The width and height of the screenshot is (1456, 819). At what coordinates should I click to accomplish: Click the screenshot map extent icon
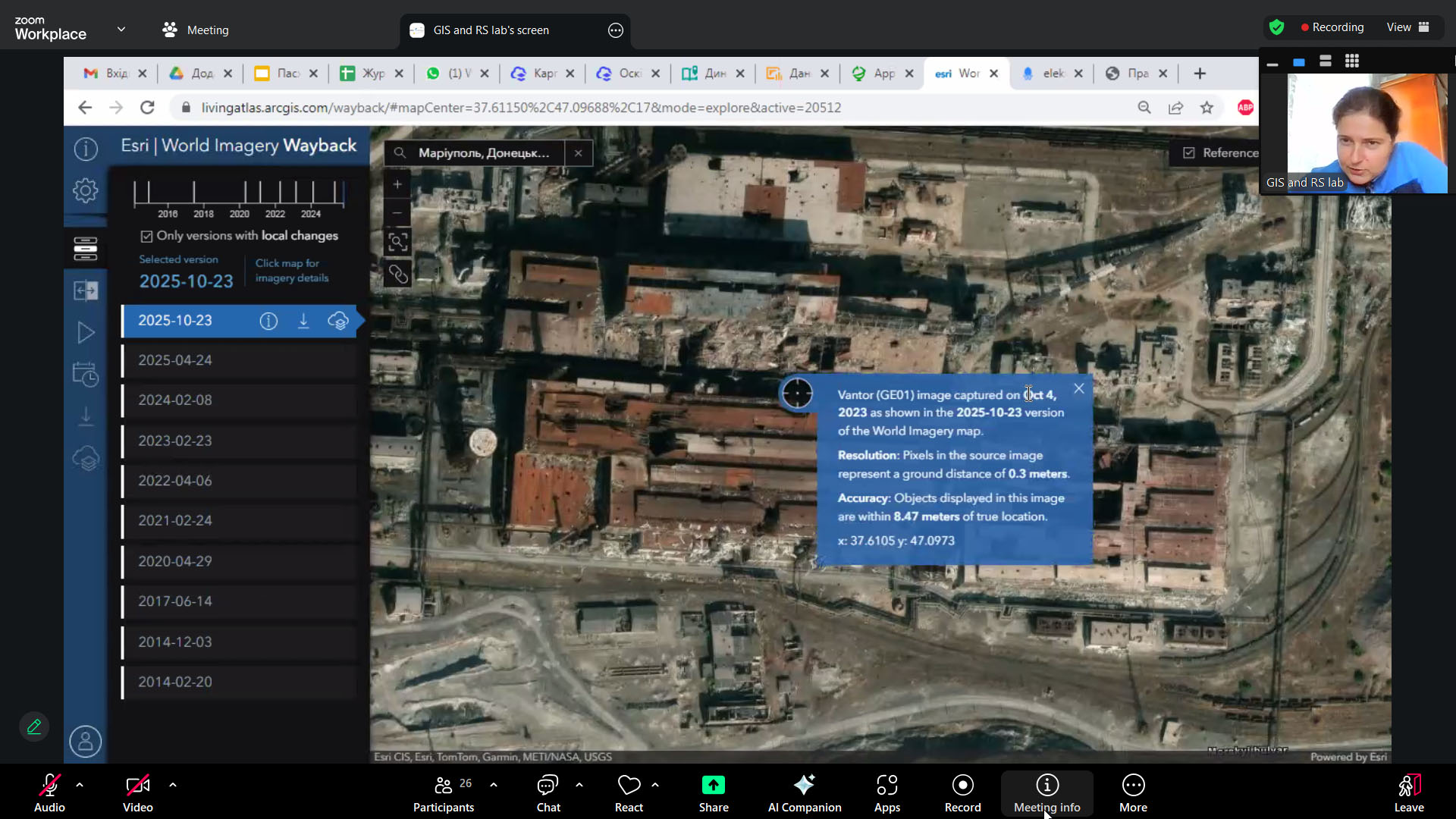397,243
